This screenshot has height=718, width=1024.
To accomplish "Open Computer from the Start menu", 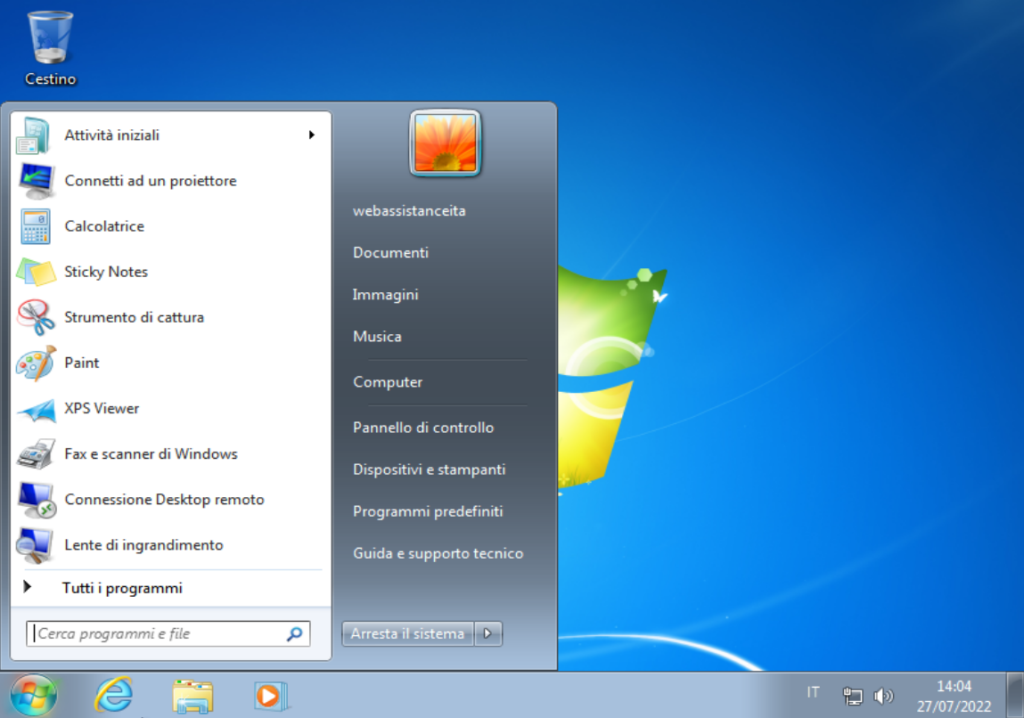I will coord(387,382).
